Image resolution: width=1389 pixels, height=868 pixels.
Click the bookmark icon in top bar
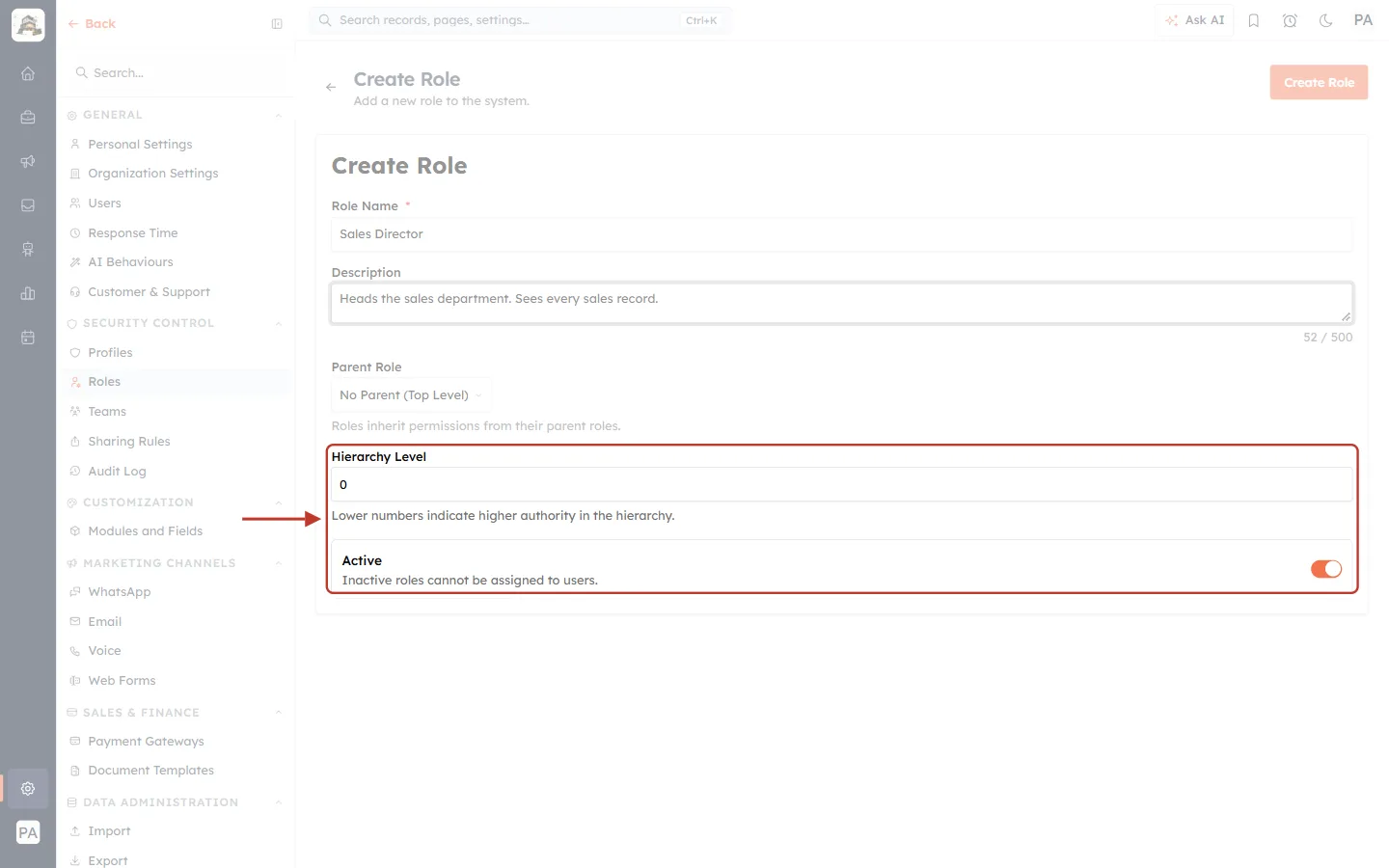coord(1254,20)
